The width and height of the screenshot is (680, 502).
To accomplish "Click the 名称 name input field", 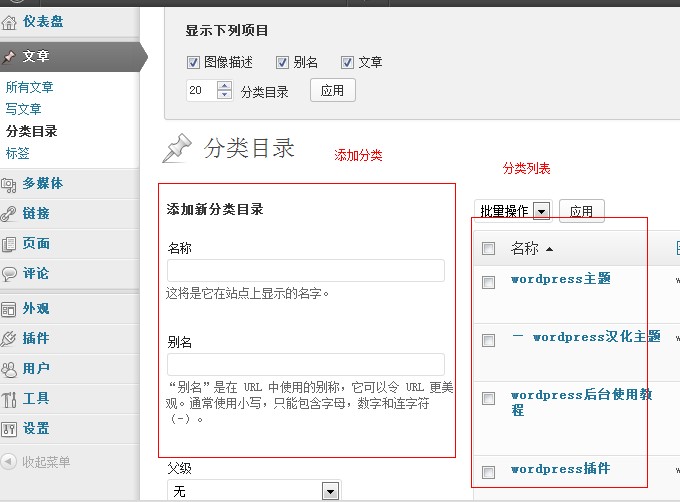I will [305, 270].
